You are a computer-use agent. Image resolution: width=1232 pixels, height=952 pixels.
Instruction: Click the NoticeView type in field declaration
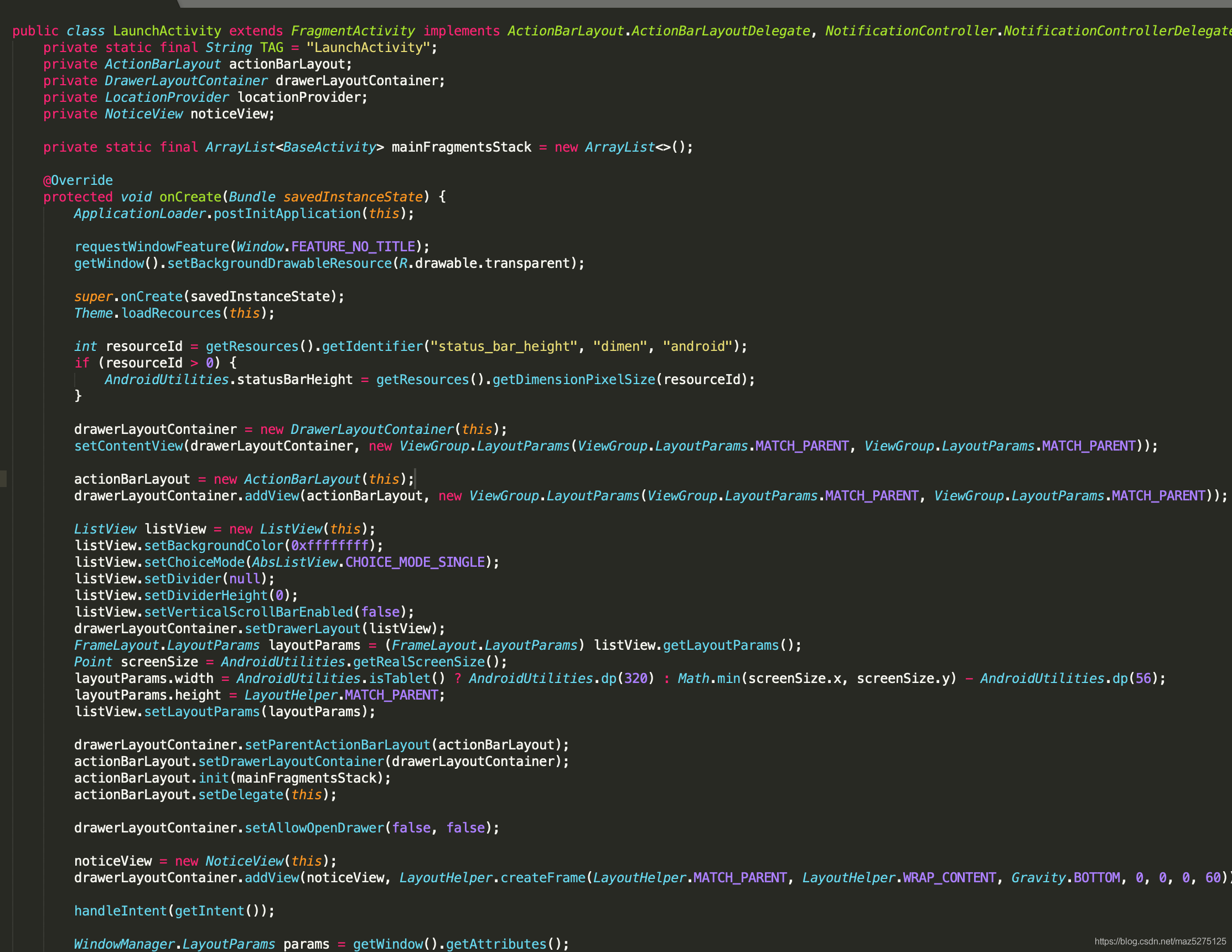pyautogui.click(x=144, y=114)
